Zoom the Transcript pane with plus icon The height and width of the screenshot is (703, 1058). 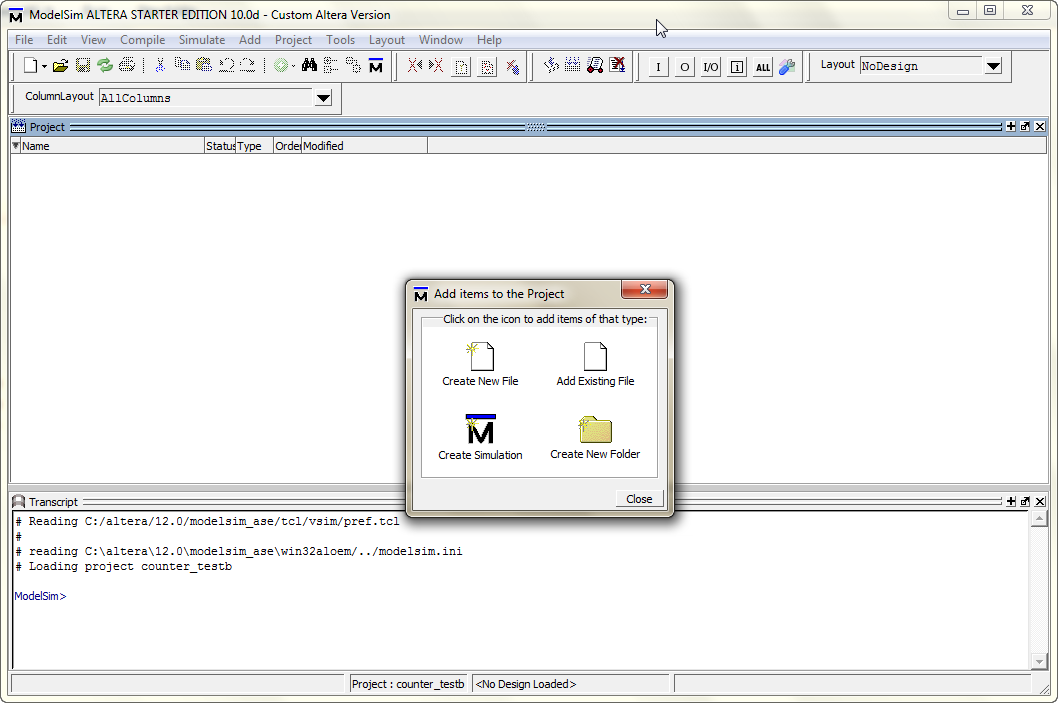(1011, 501)
